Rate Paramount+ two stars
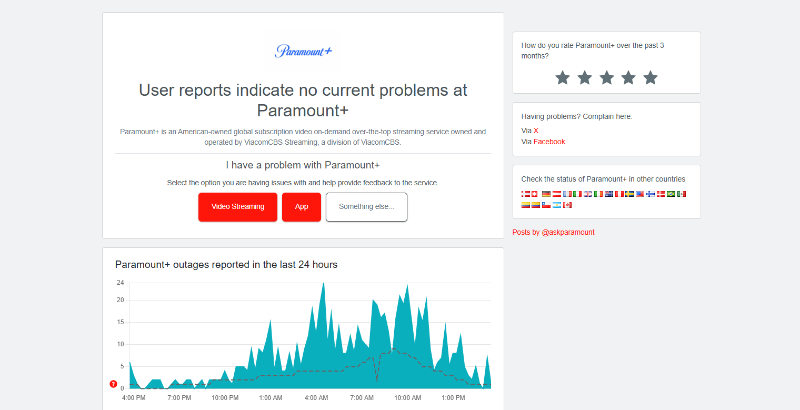Image resolution: width=800 pixels, height=410 pixels. (584, 78)
